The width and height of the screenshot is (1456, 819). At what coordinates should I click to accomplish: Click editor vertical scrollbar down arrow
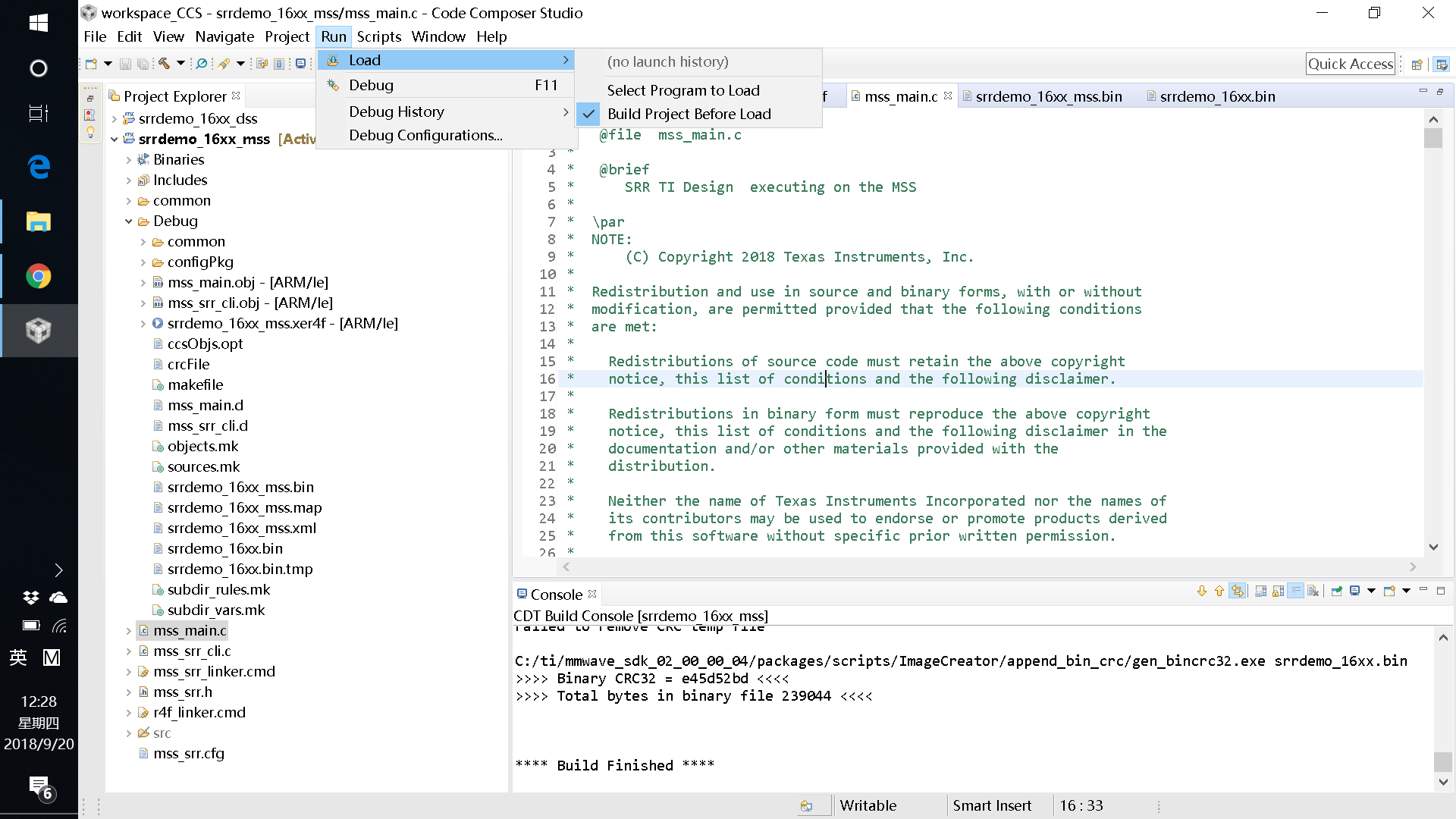1433,547
